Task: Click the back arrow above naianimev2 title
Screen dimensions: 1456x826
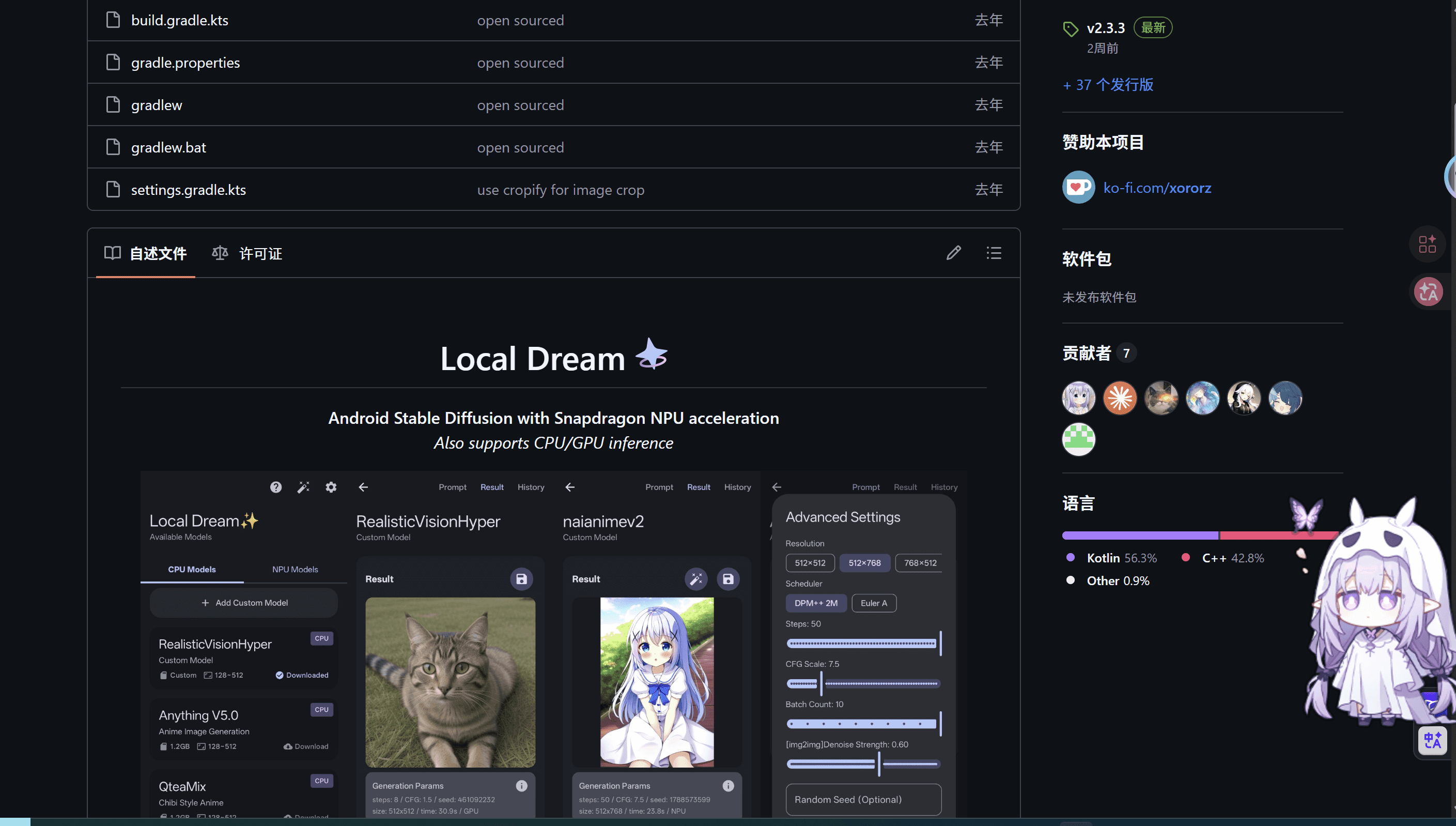Action: pos(570,487)
